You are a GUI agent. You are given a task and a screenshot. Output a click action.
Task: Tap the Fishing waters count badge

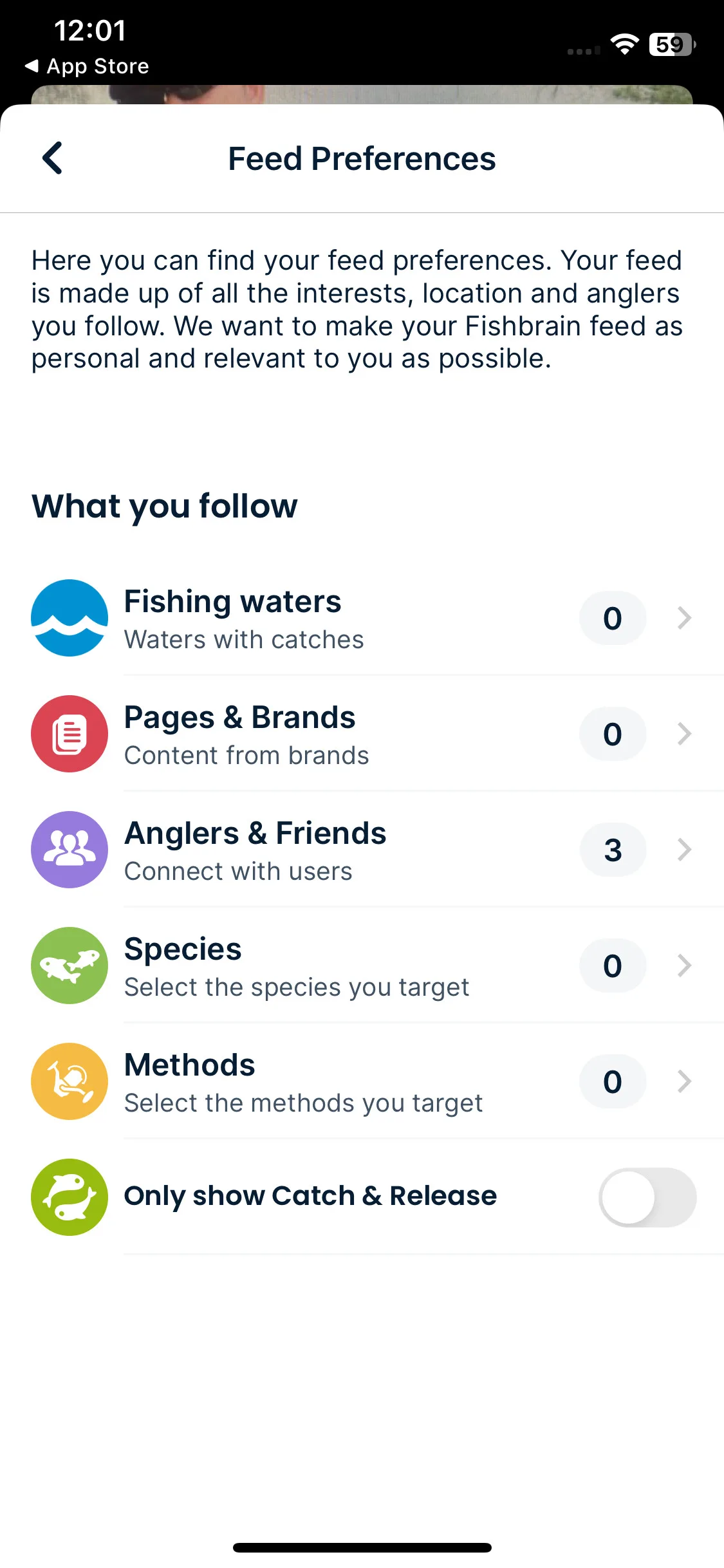(x=613, y=618)
